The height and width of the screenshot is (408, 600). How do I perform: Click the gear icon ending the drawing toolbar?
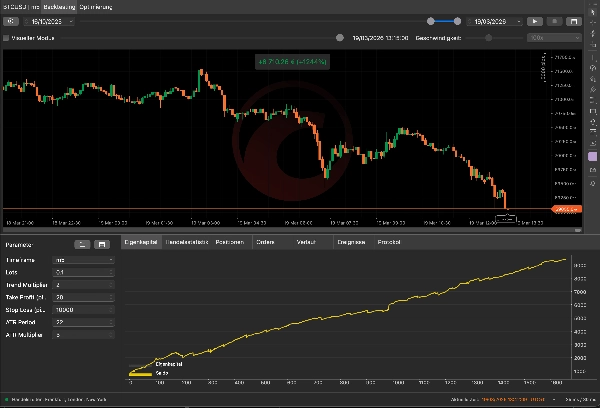[x=593, y=183]
